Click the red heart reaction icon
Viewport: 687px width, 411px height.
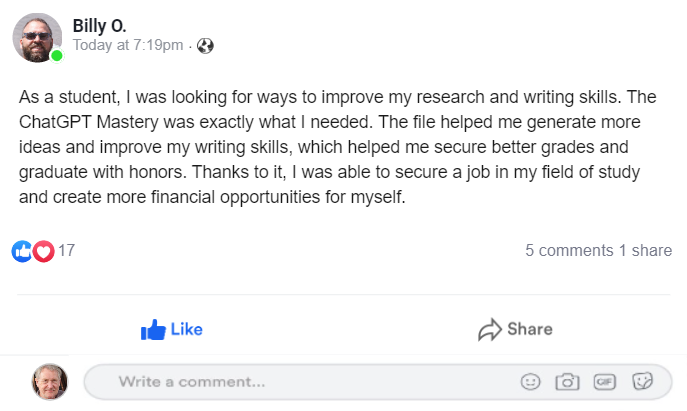coord(43,252)
